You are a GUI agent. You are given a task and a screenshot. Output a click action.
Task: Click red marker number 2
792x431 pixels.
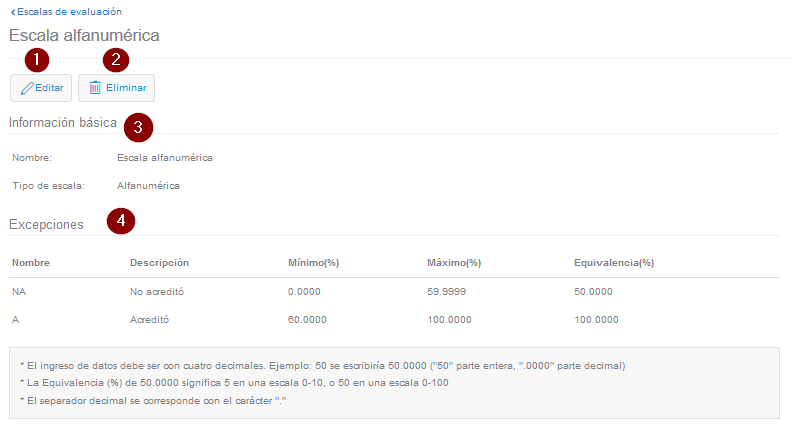pos(116,59)
